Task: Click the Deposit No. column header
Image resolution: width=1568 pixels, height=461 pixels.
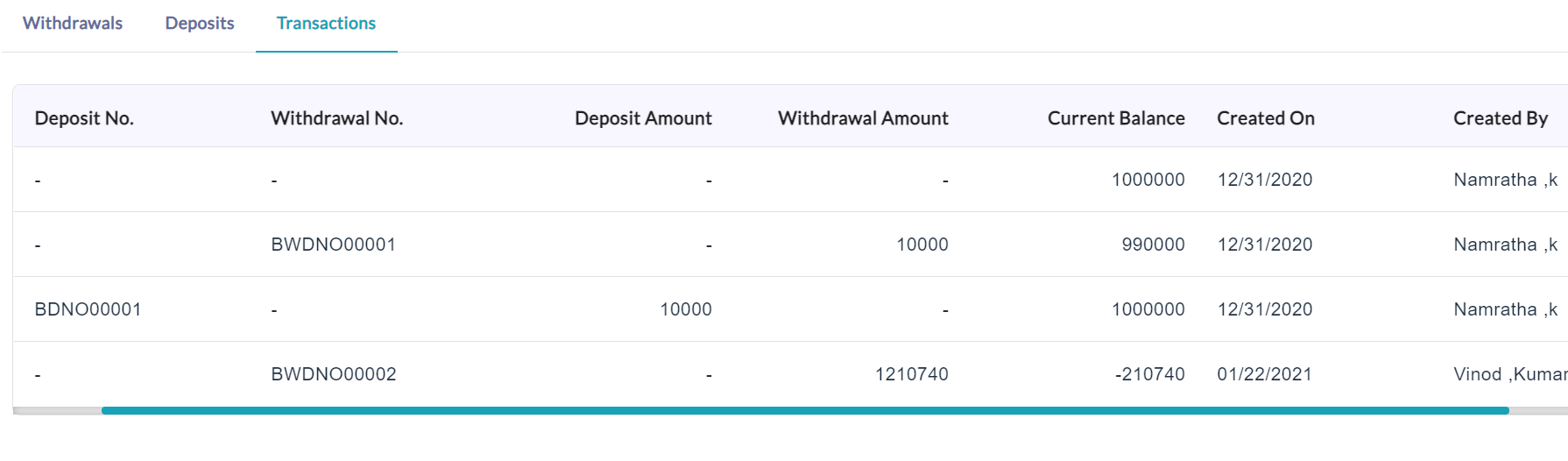Action: pos(84,118)
